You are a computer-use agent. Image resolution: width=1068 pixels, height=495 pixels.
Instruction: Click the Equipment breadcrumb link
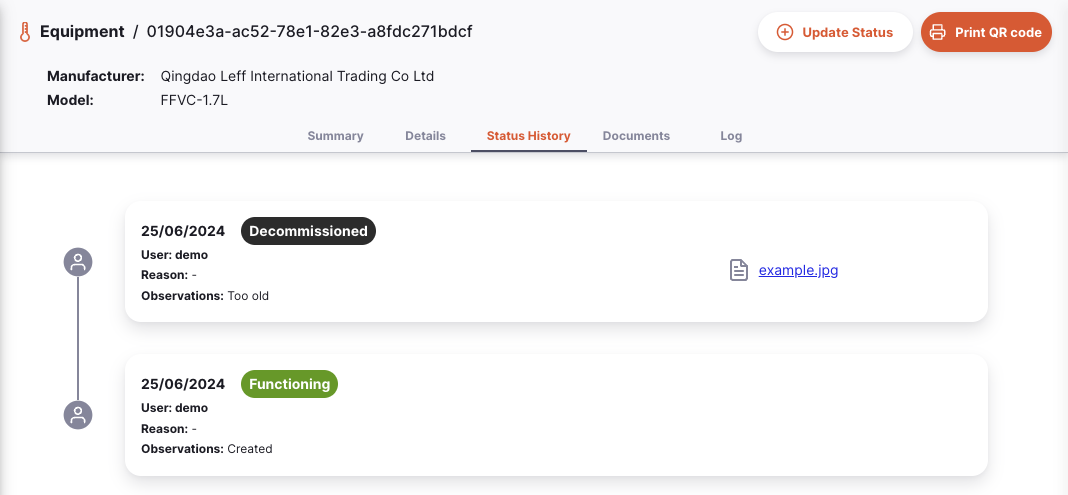(82, 31)
